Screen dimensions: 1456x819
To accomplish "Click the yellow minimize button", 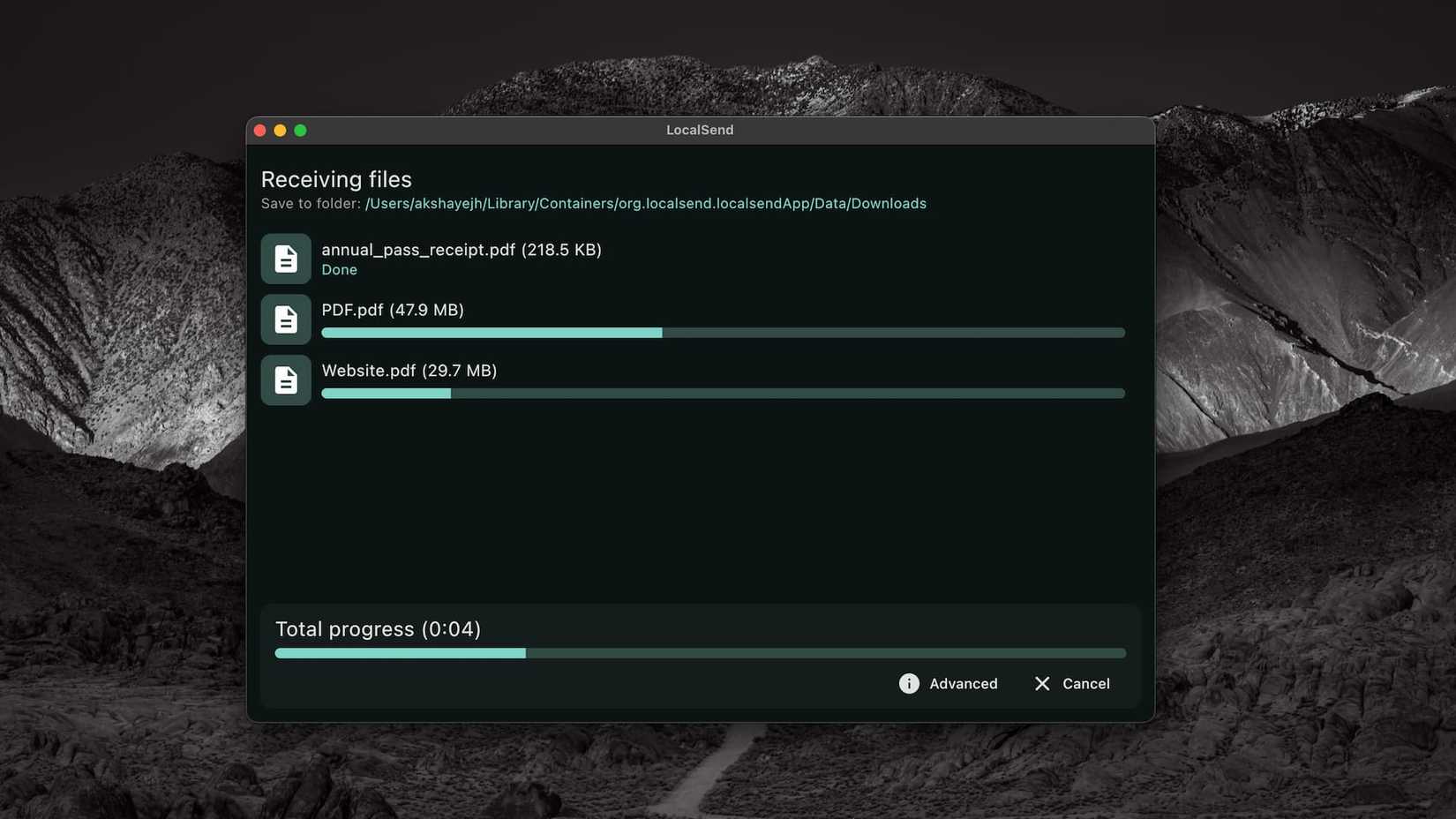I will tap(280, 130).
